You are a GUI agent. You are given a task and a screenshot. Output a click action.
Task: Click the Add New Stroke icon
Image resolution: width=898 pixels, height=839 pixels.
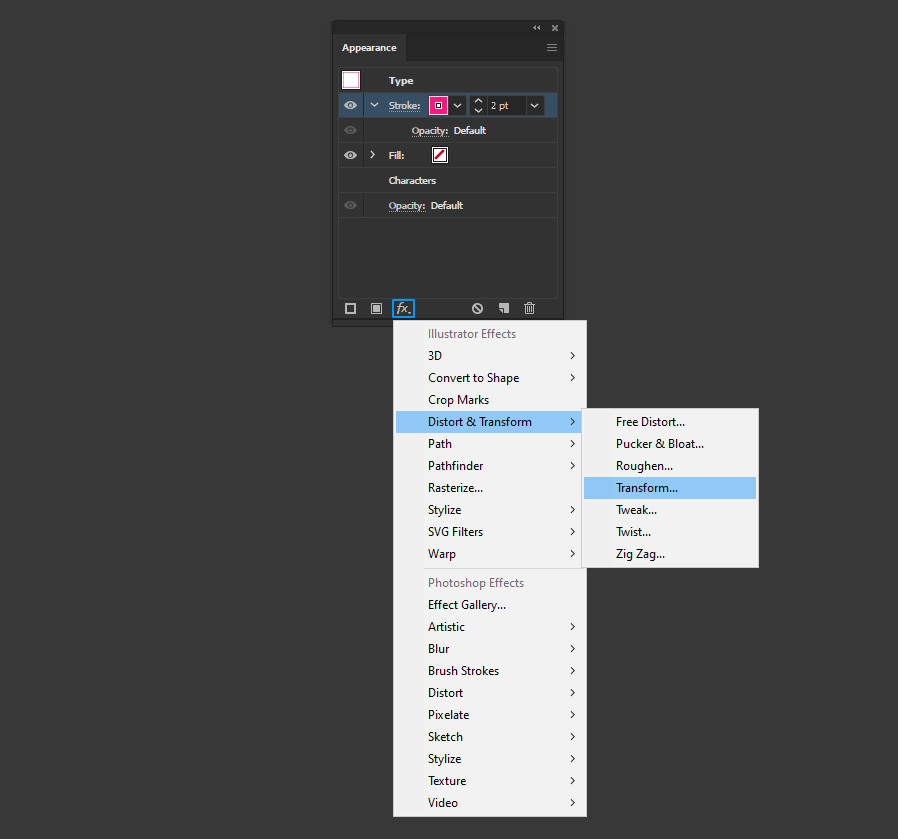(350, 309)
